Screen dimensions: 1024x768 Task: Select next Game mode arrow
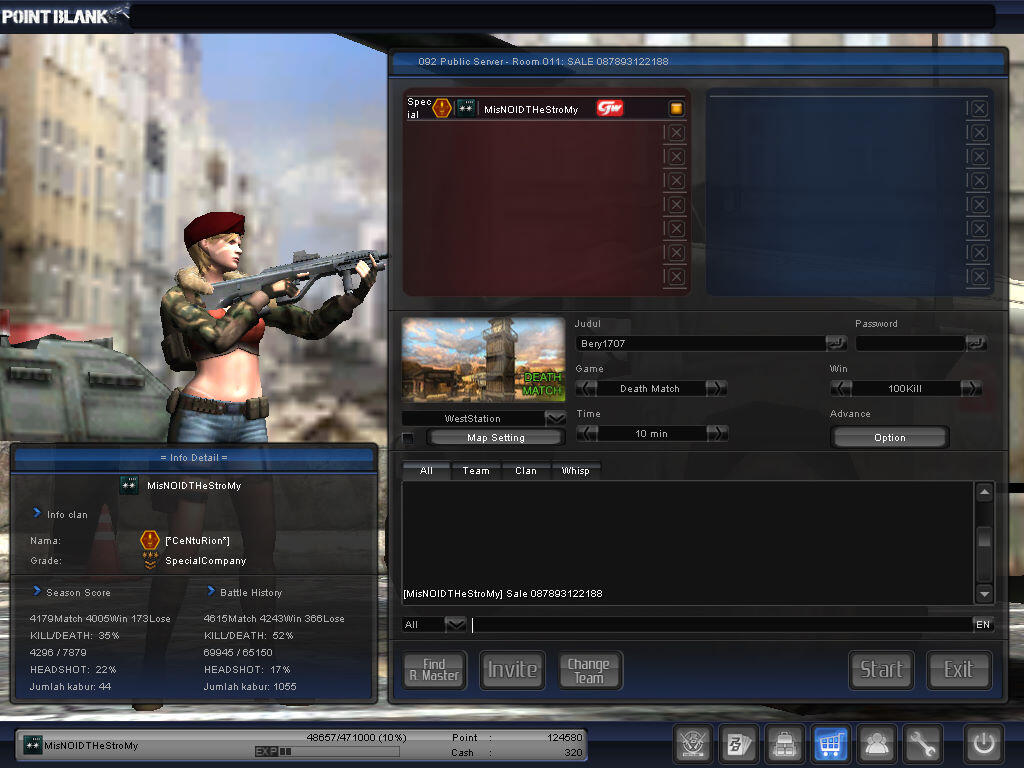(716, 389)
